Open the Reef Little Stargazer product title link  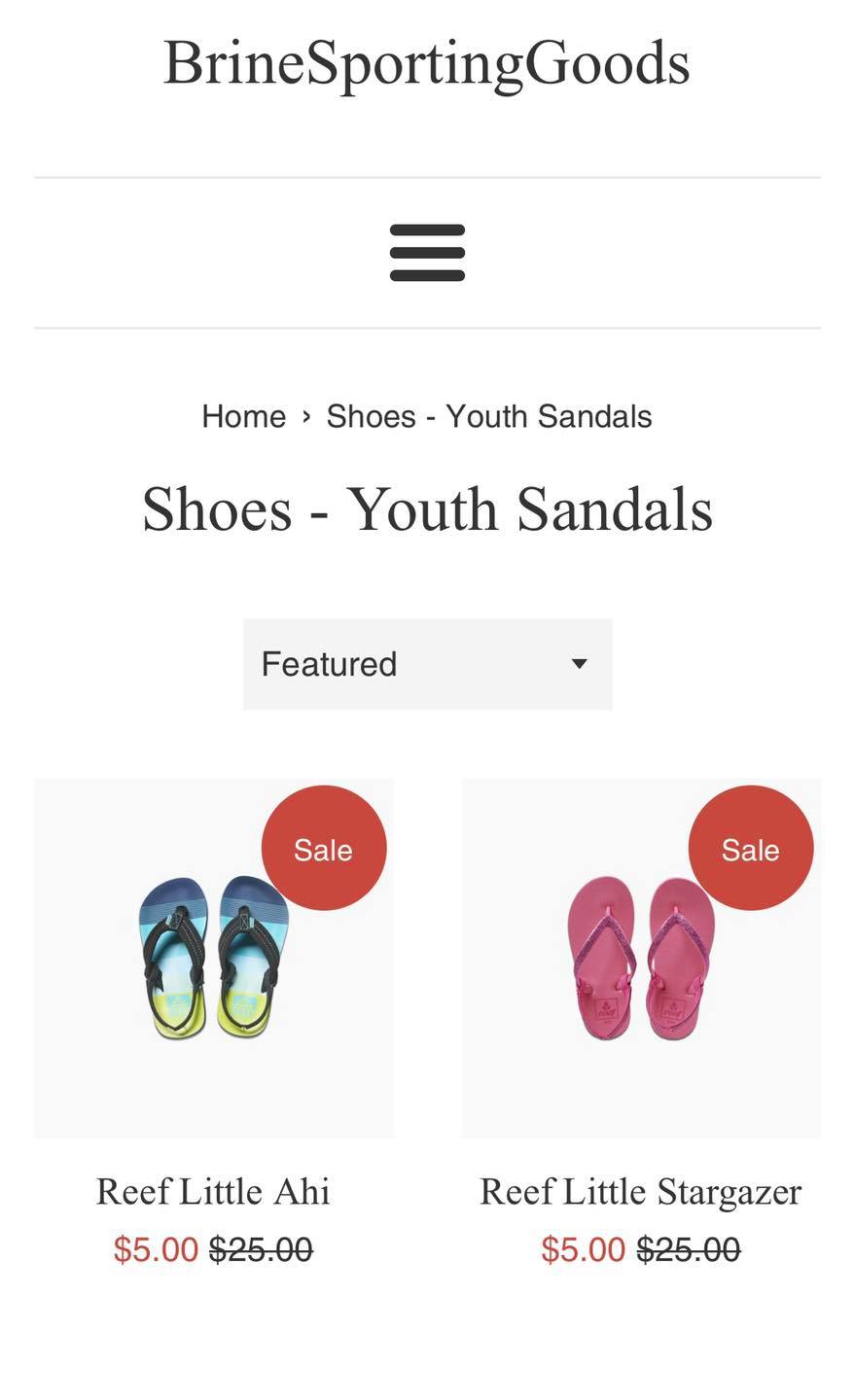(x=640, y=1191)
